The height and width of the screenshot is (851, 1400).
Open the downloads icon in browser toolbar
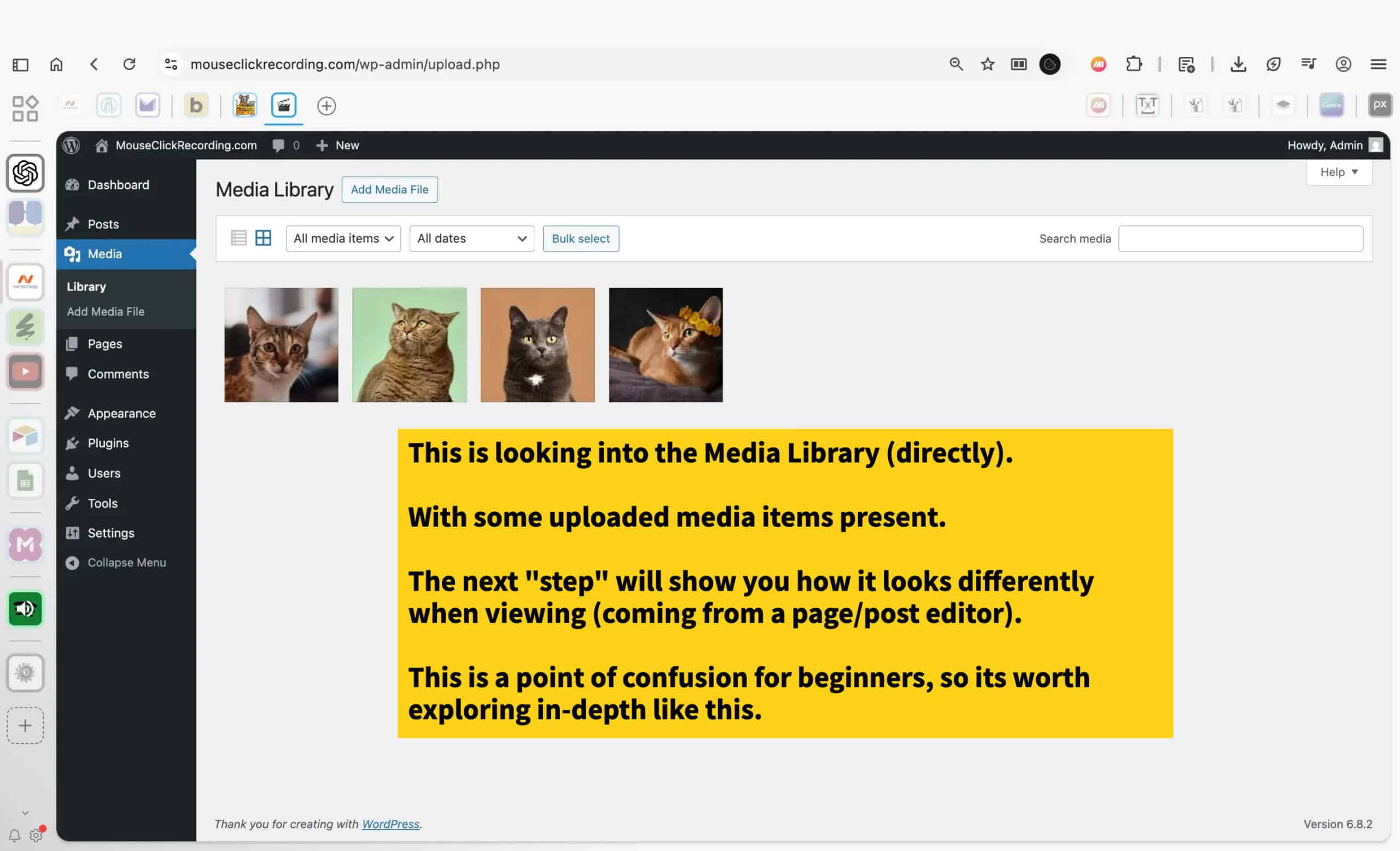(x=1238, y=64)
